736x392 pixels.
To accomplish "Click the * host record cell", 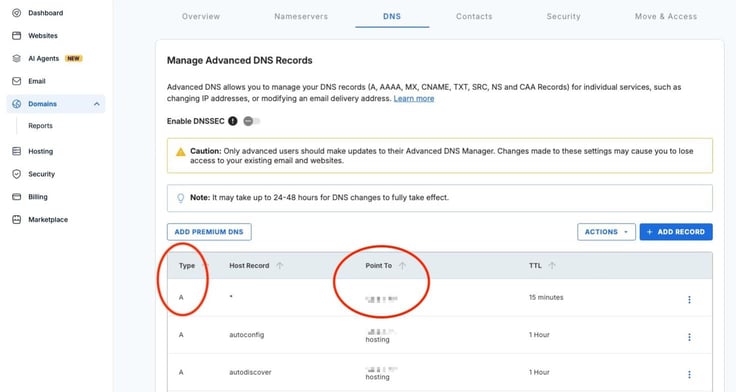I will coord(231,297).
